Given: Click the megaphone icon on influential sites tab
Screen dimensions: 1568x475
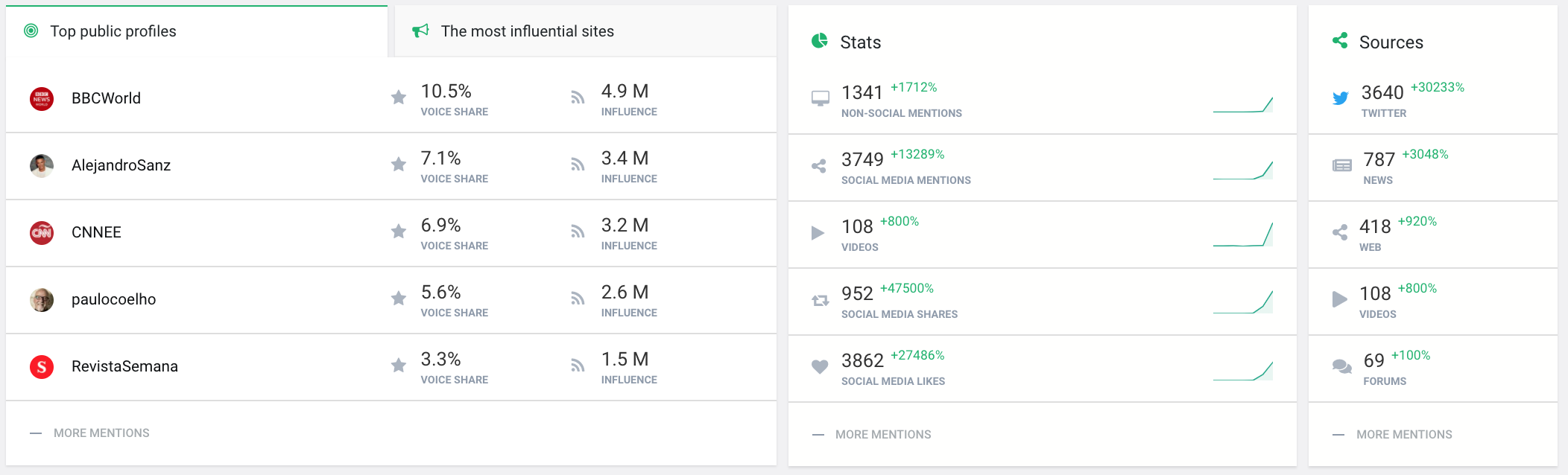Looking at the screenshot, I should pos(420,31).
